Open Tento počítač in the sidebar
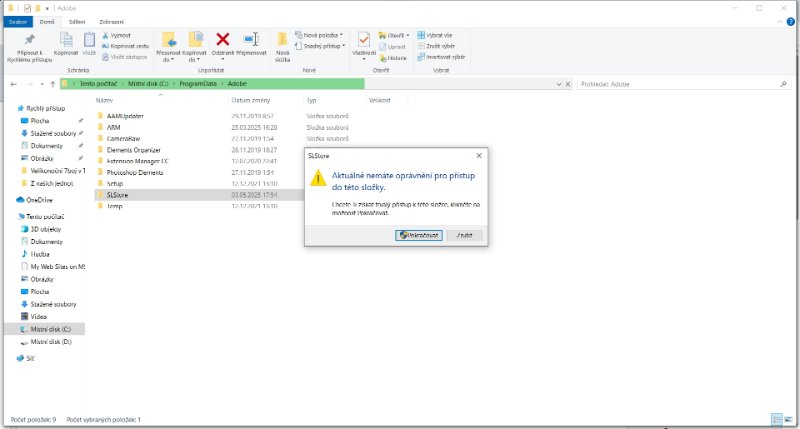 click(45, 216)
